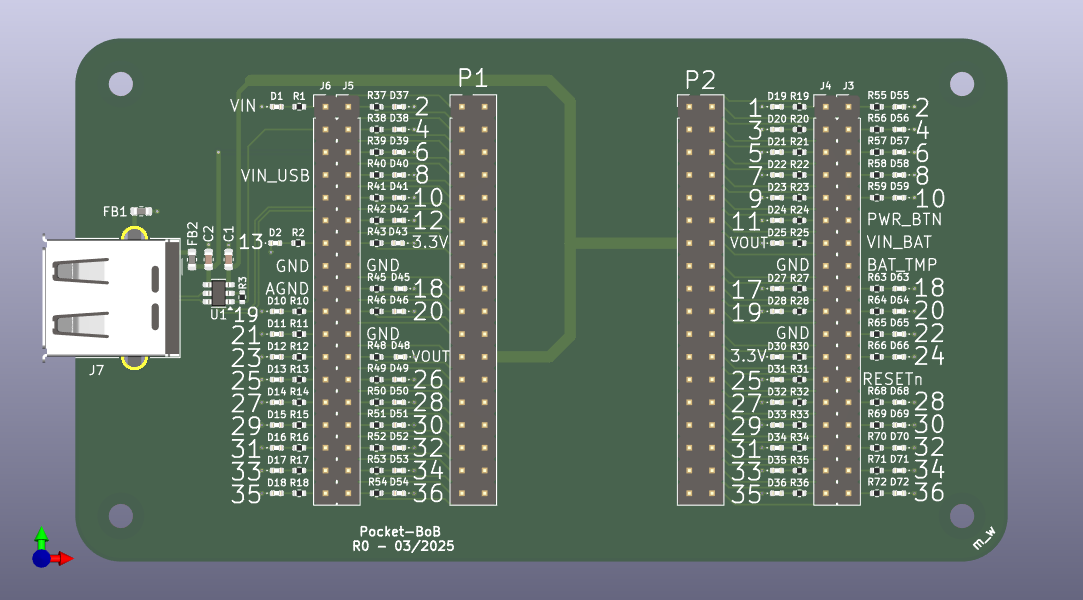Click the J4 header reference label
Screen dimensions: 1083x600
pos(825,86)
